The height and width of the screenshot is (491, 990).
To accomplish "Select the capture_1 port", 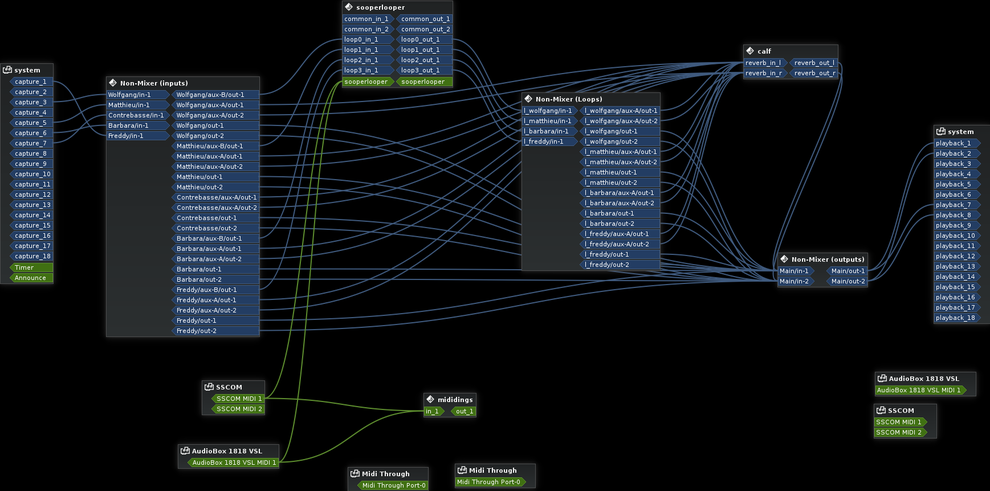I will [x=30, y=82].
